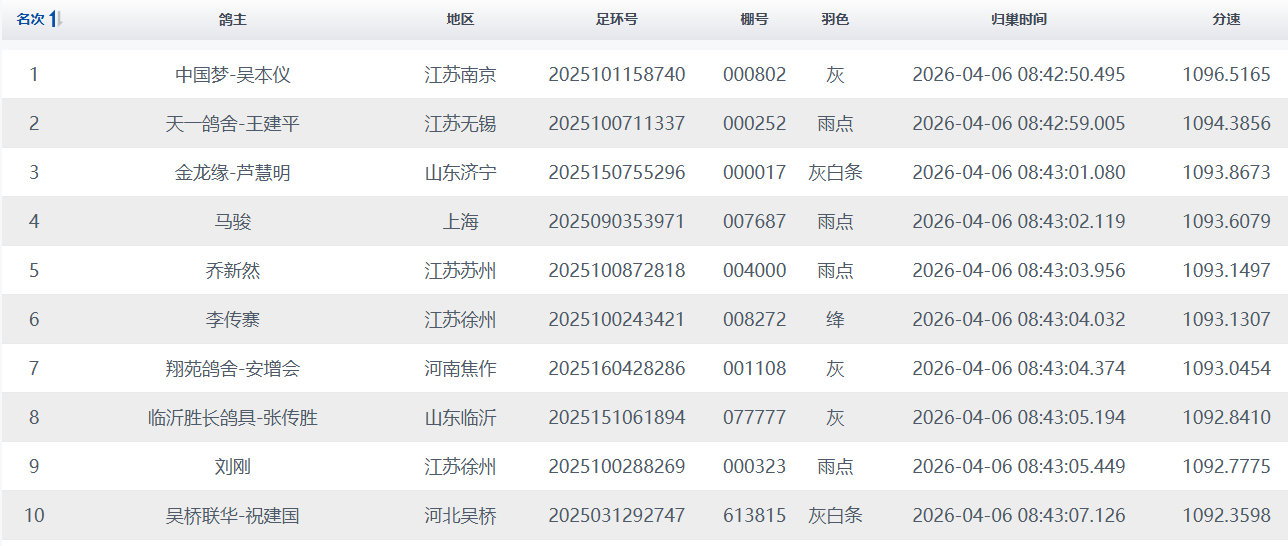Click the name 临沂胜长鸽具-张传胜
1288x546 pixels.
(x=233, y=418)
